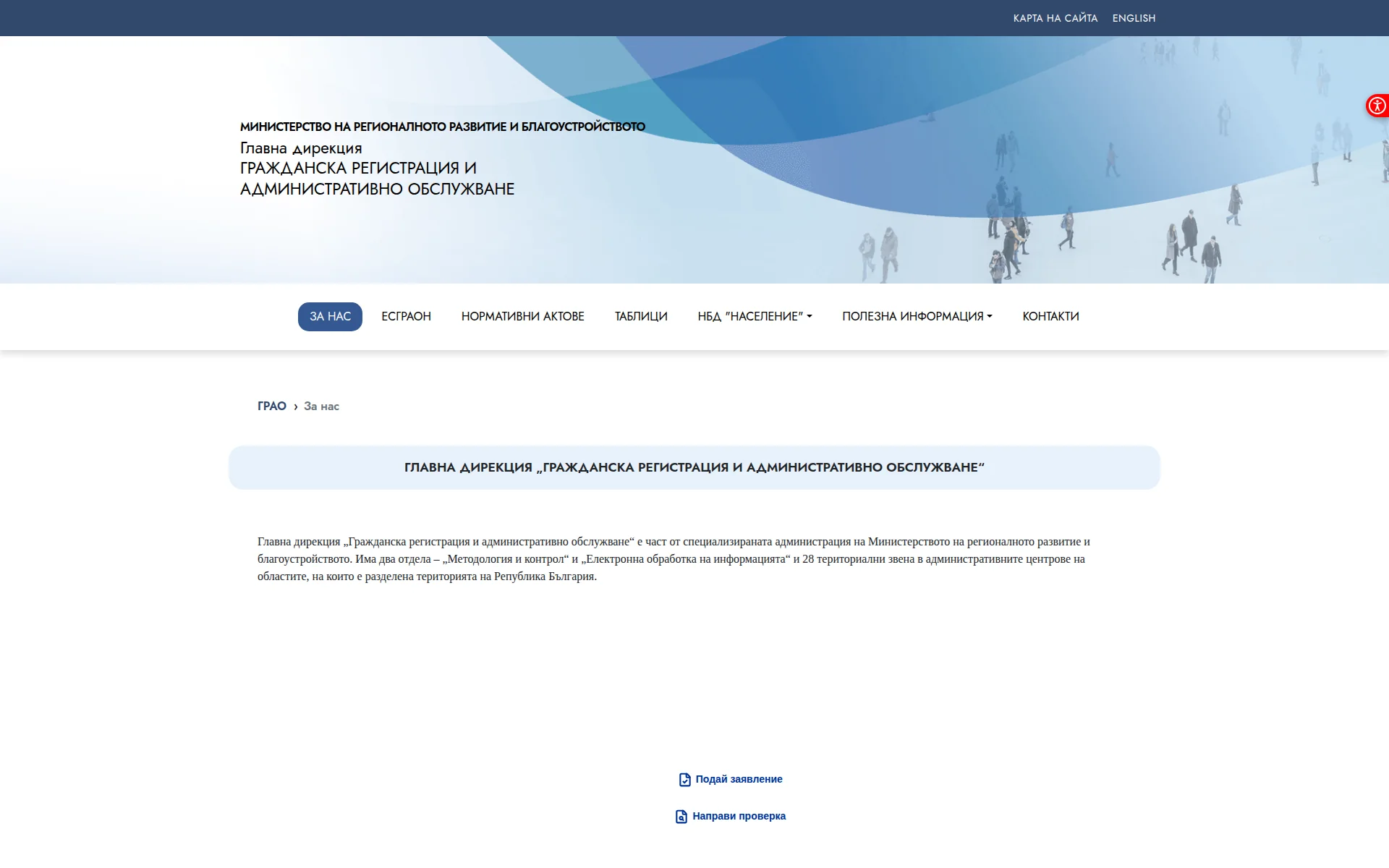Open the red accessibility widget icon
The image size is (1389, 868).
click(x=1377, y=106)
